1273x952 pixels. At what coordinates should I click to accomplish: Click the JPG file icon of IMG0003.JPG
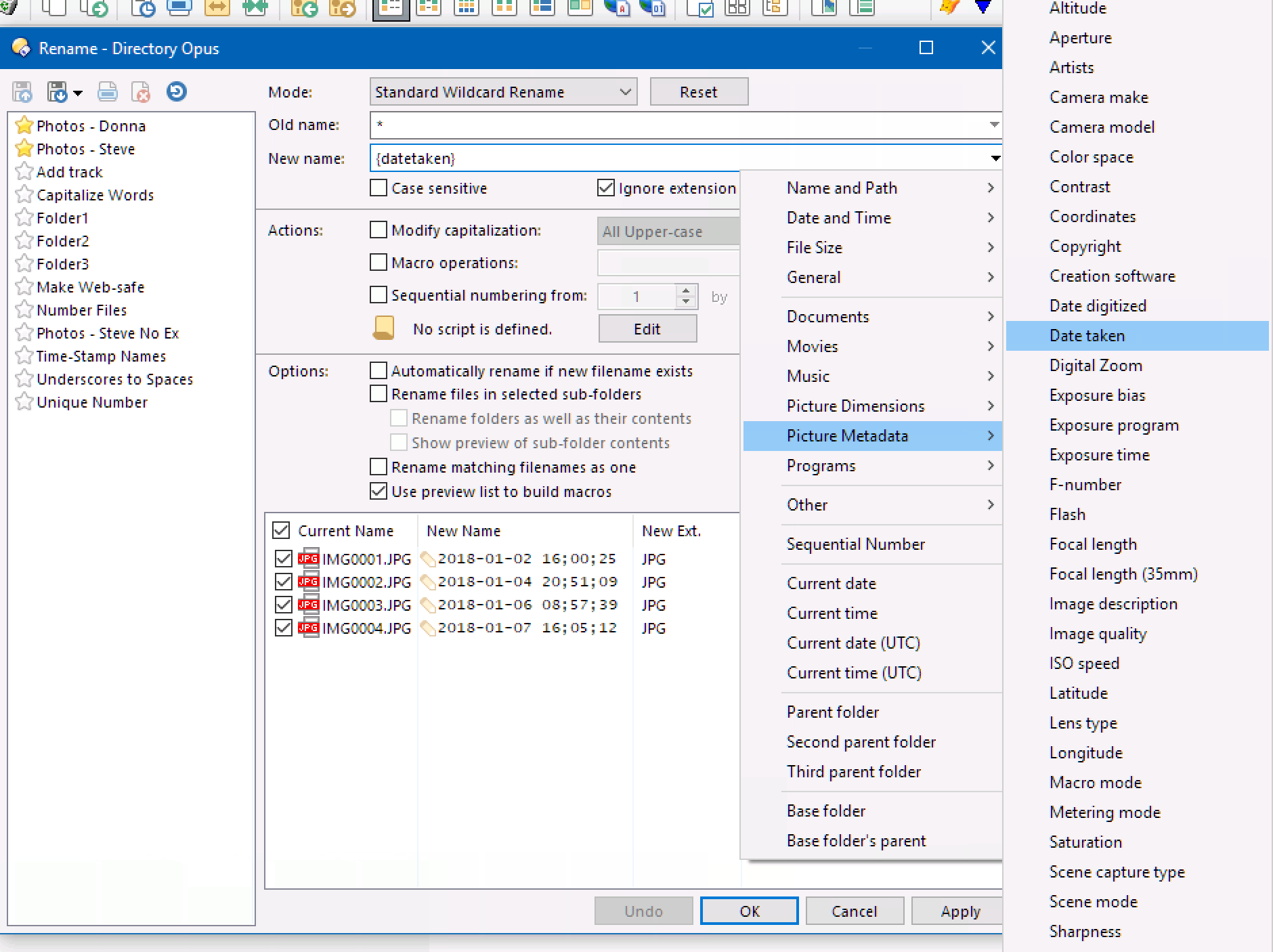[309, 605]
